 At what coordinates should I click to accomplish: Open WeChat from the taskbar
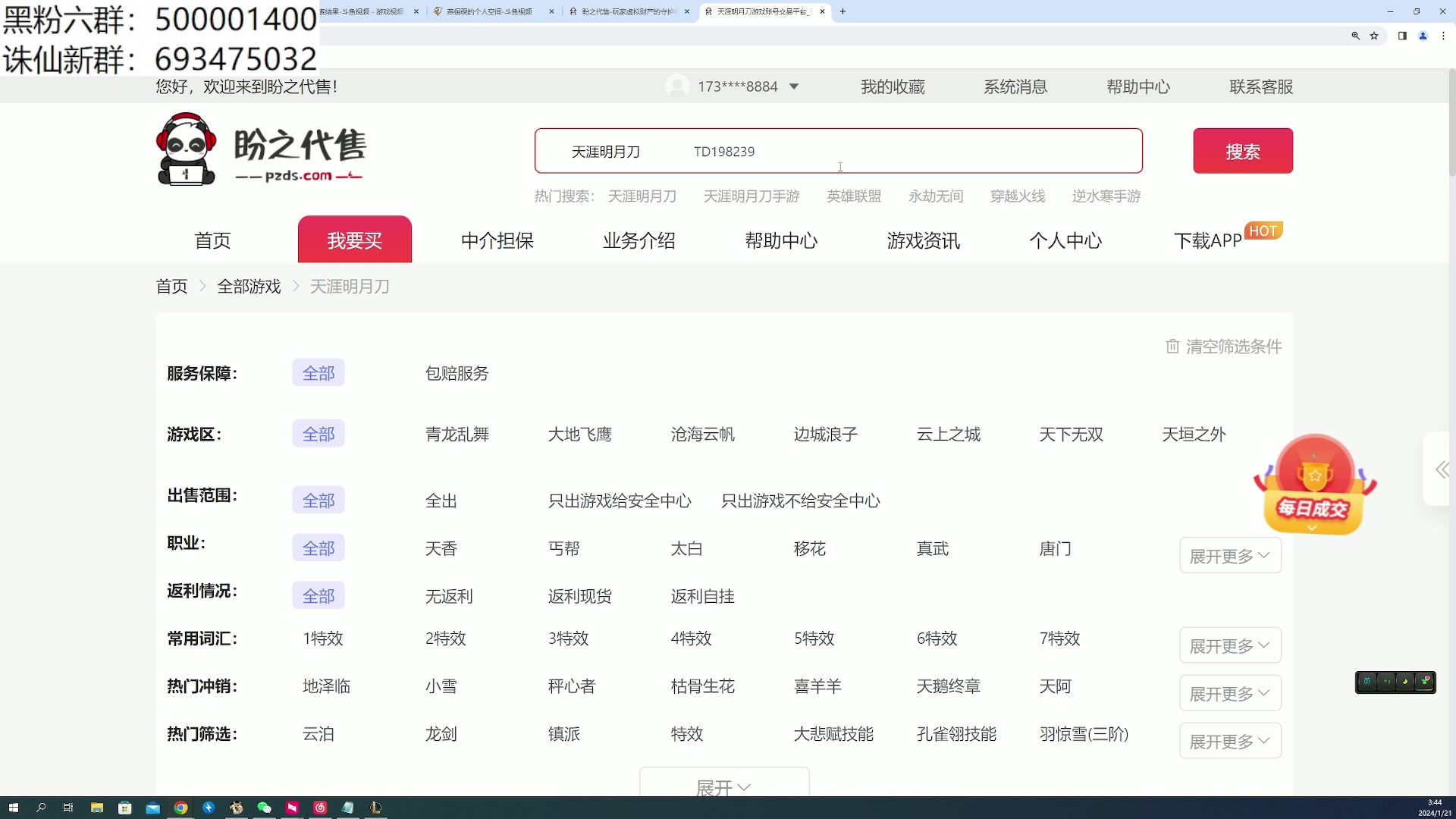tap(265, 808)
